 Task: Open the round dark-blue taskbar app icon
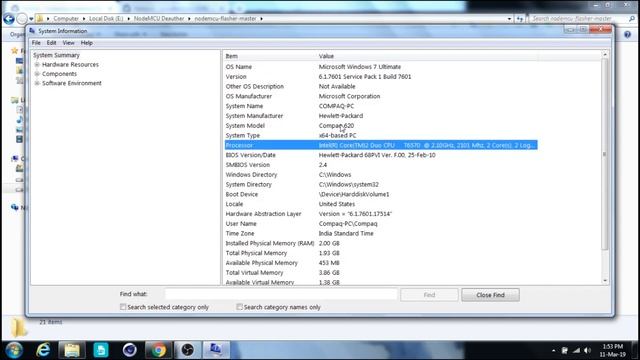pos(130,350)
